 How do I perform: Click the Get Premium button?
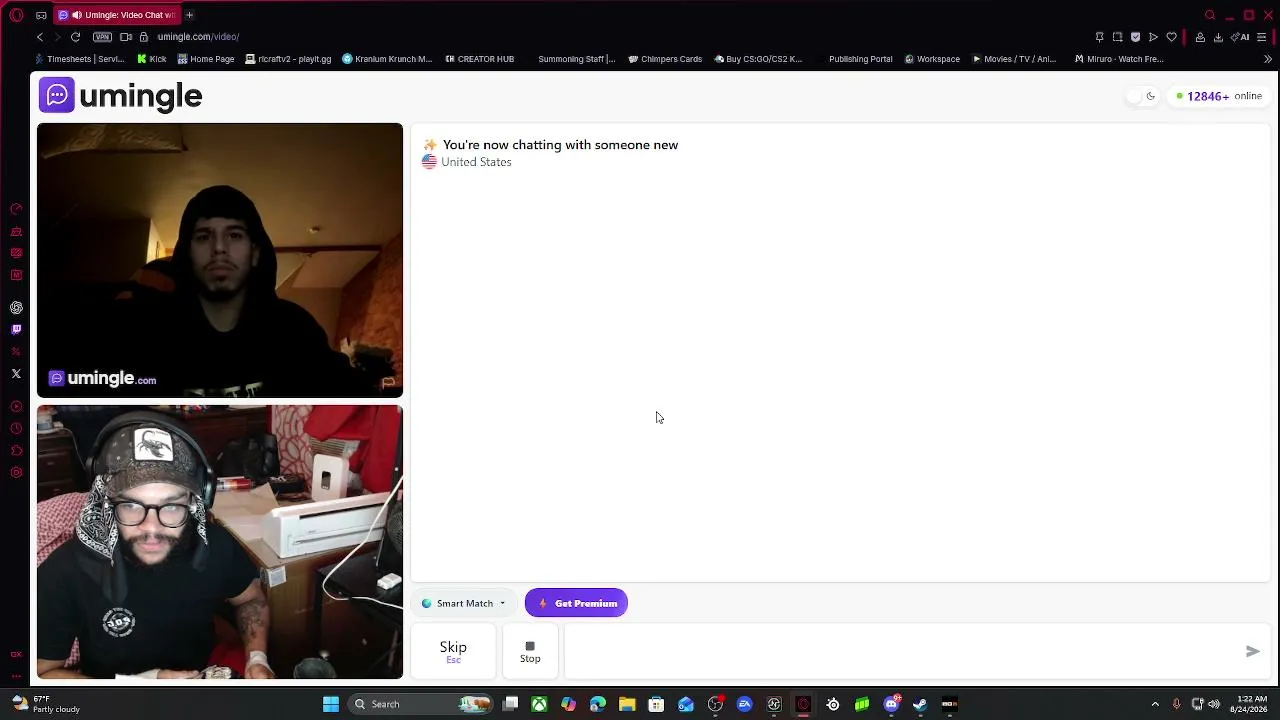pos(576,603)
